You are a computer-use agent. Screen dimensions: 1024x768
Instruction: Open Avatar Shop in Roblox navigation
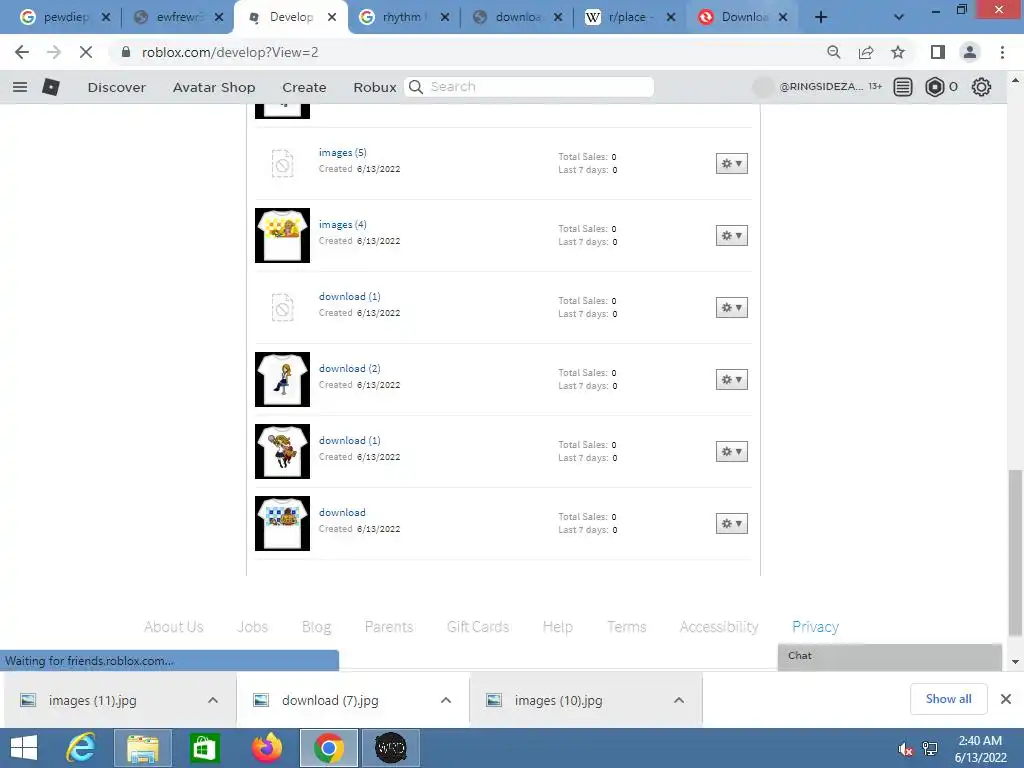(x=214, y=88)
